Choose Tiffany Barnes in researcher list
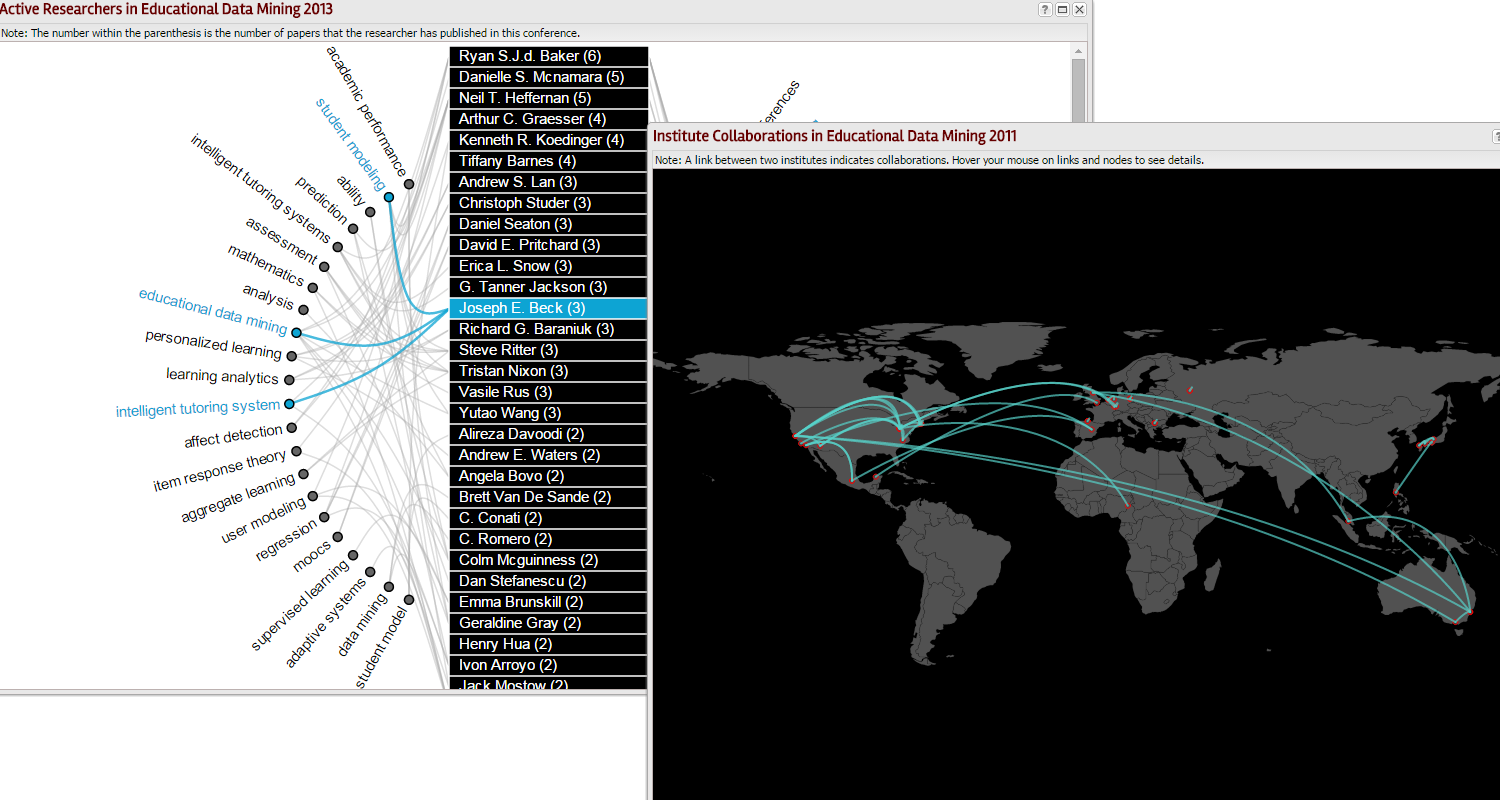 (x=548, y=161)
